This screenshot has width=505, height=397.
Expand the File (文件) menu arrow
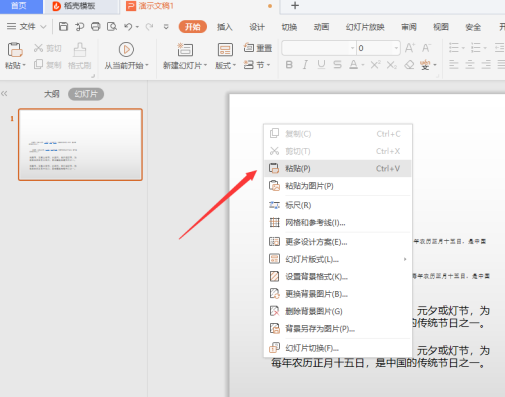[43, 27]
